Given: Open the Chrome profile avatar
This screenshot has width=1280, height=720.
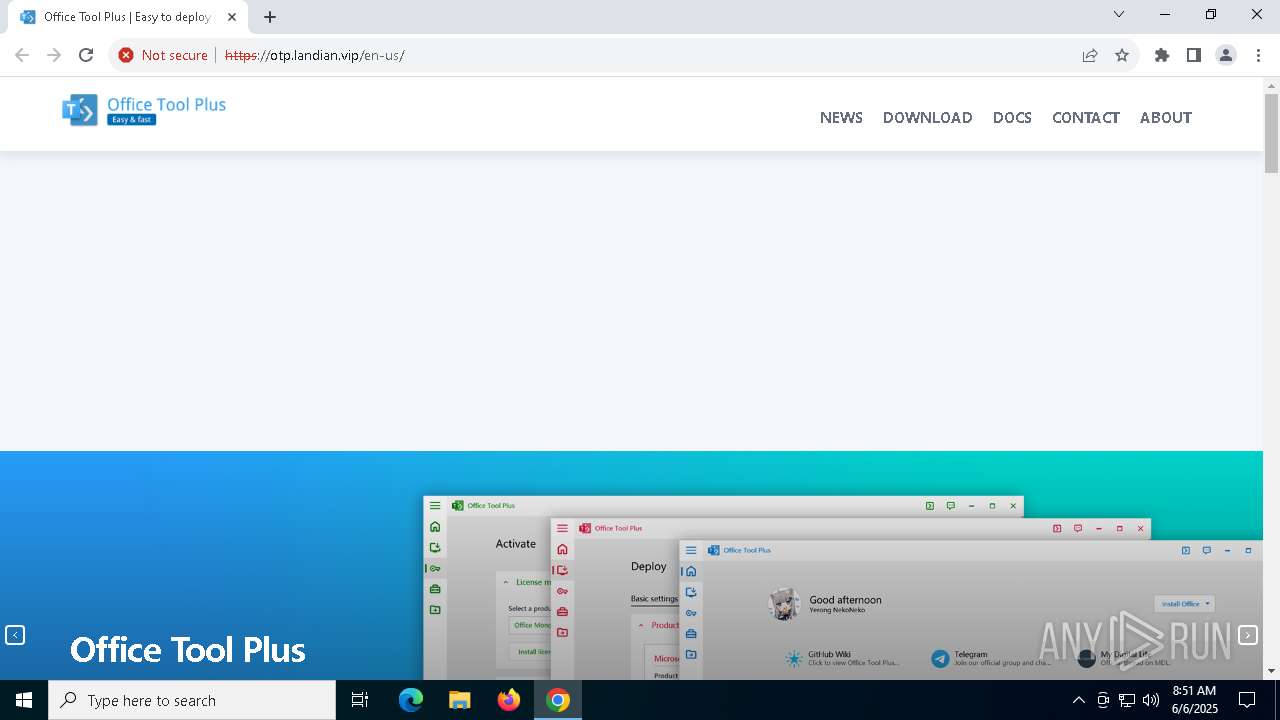Looking at the screenshot, I should point(1226,55).
